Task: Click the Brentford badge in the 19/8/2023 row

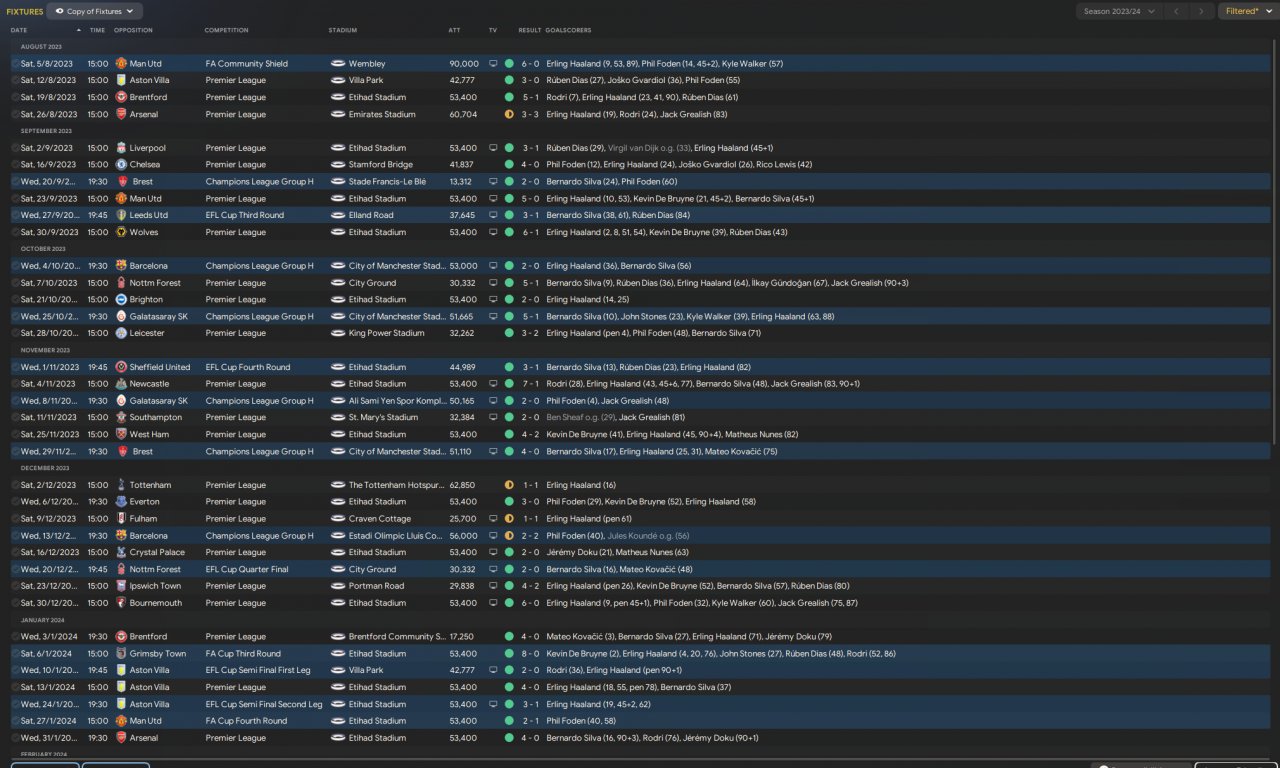Action: pos(121,97)
